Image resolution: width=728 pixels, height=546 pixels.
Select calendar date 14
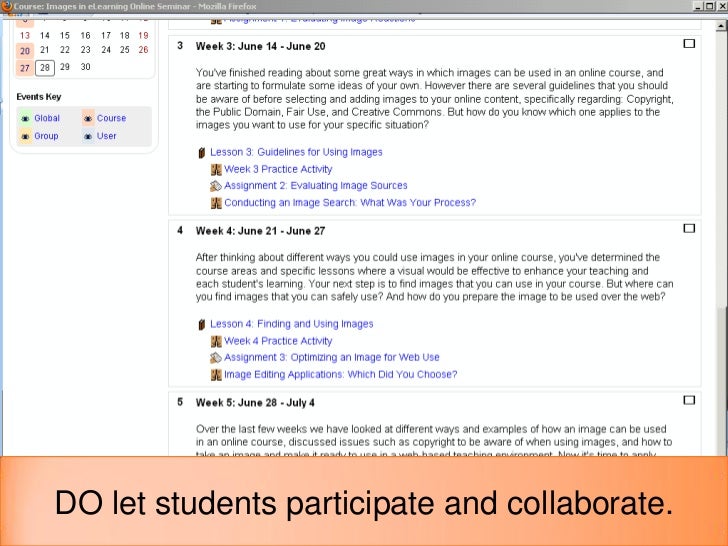point(45,36)
